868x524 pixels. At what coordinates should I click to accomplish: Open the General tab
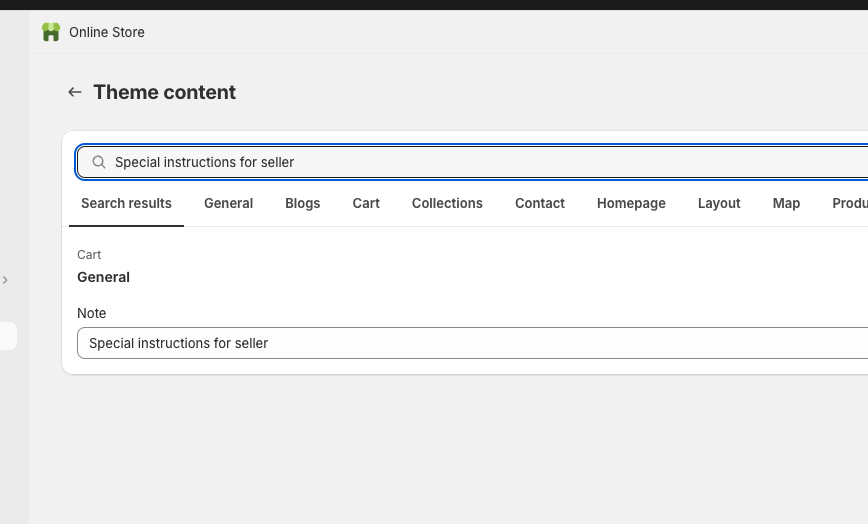[x=228, y=203]
